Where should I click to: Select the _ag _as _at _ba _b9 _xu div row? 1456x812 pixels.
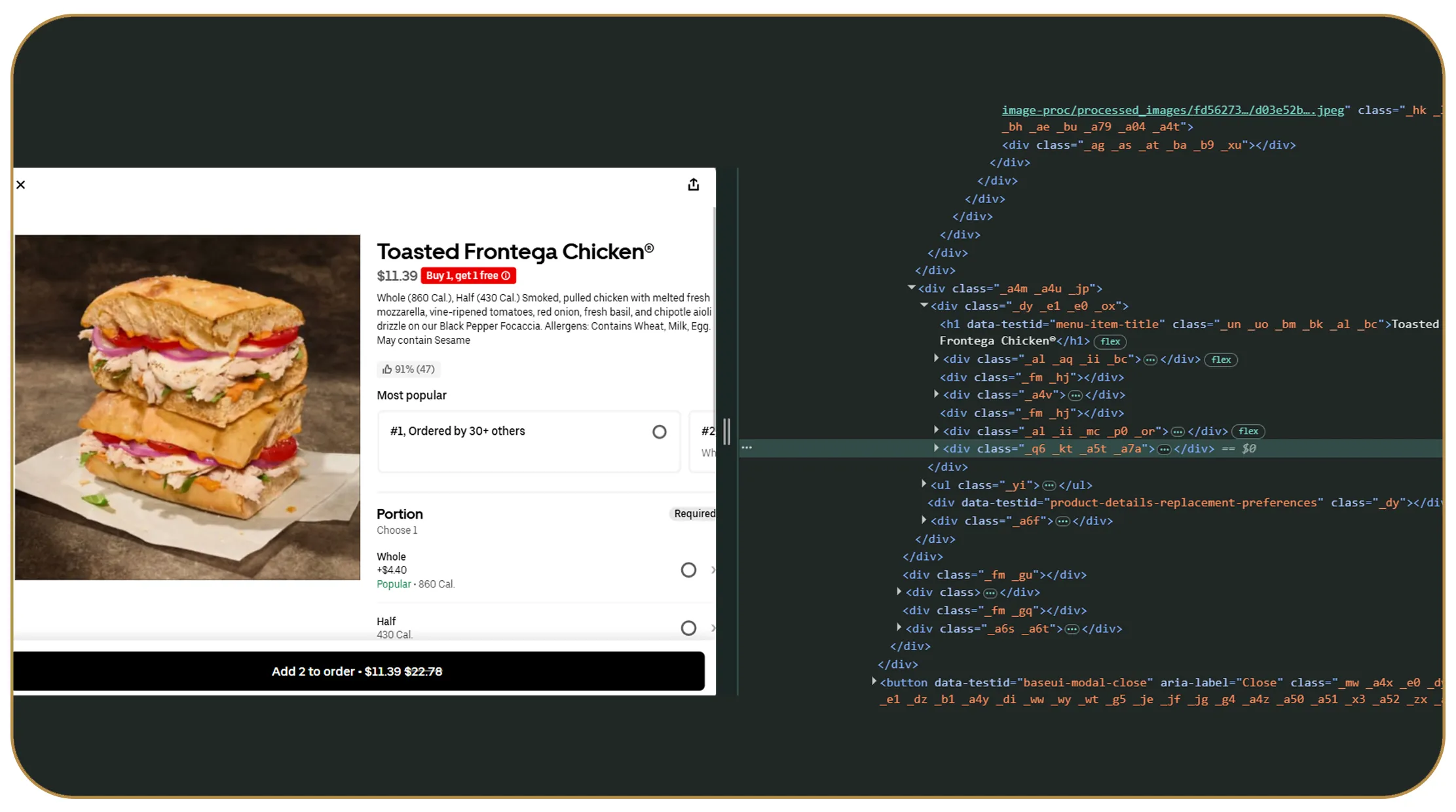[1149, 145]
